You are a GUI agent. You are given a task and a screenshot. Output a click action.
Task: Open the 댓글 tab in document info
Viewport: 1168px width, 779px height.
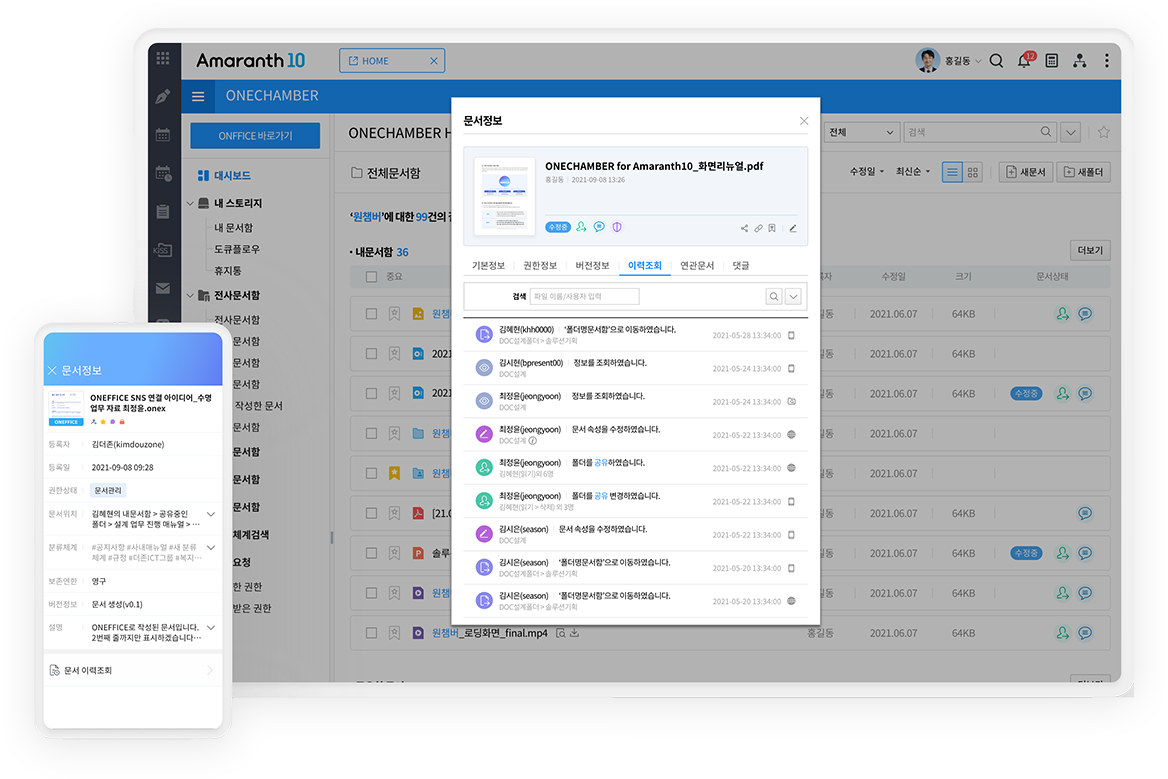pos(740,265)
